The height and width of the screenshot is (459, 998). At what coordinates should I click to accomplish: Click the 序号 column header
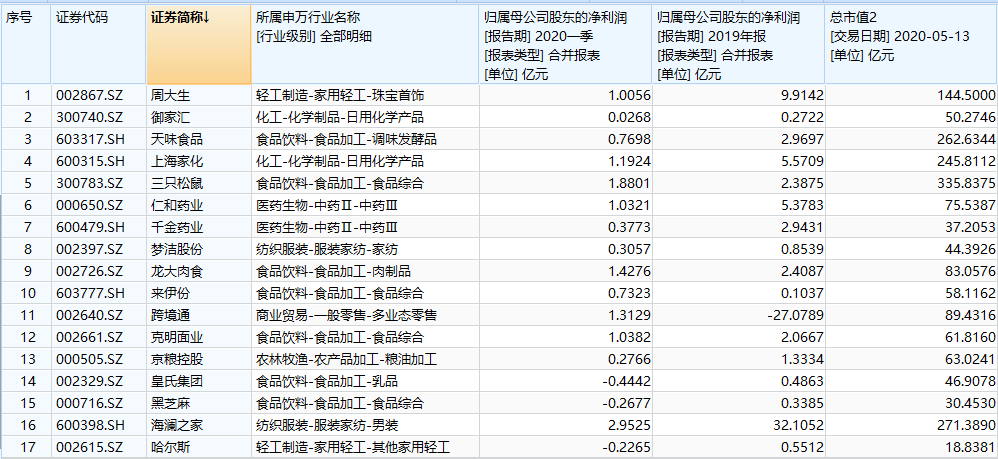pyautogui.click(x=26, y=45)
